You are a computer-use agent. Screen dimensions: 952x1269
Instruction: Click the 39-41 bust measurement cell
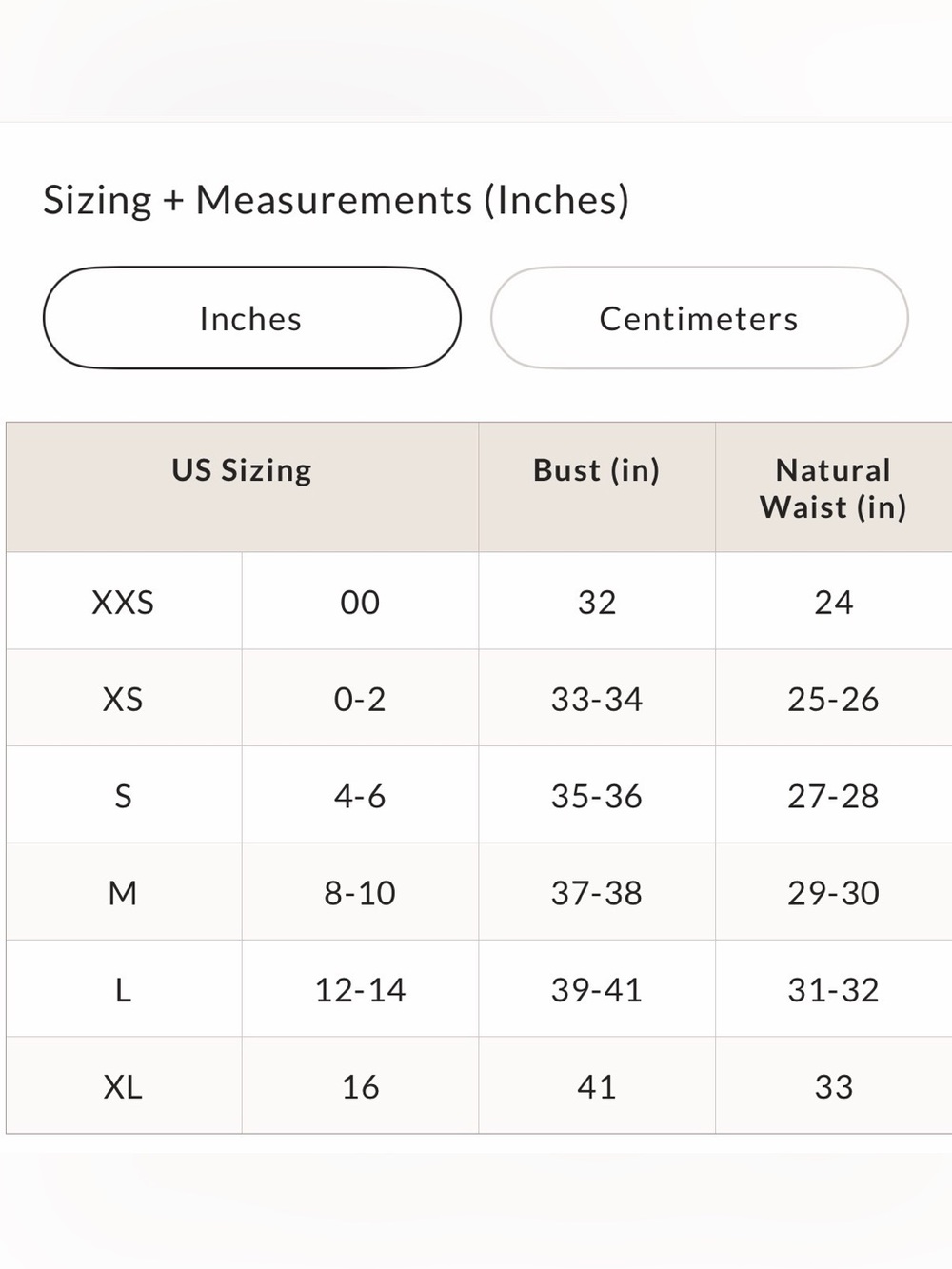tap(597, 990)
